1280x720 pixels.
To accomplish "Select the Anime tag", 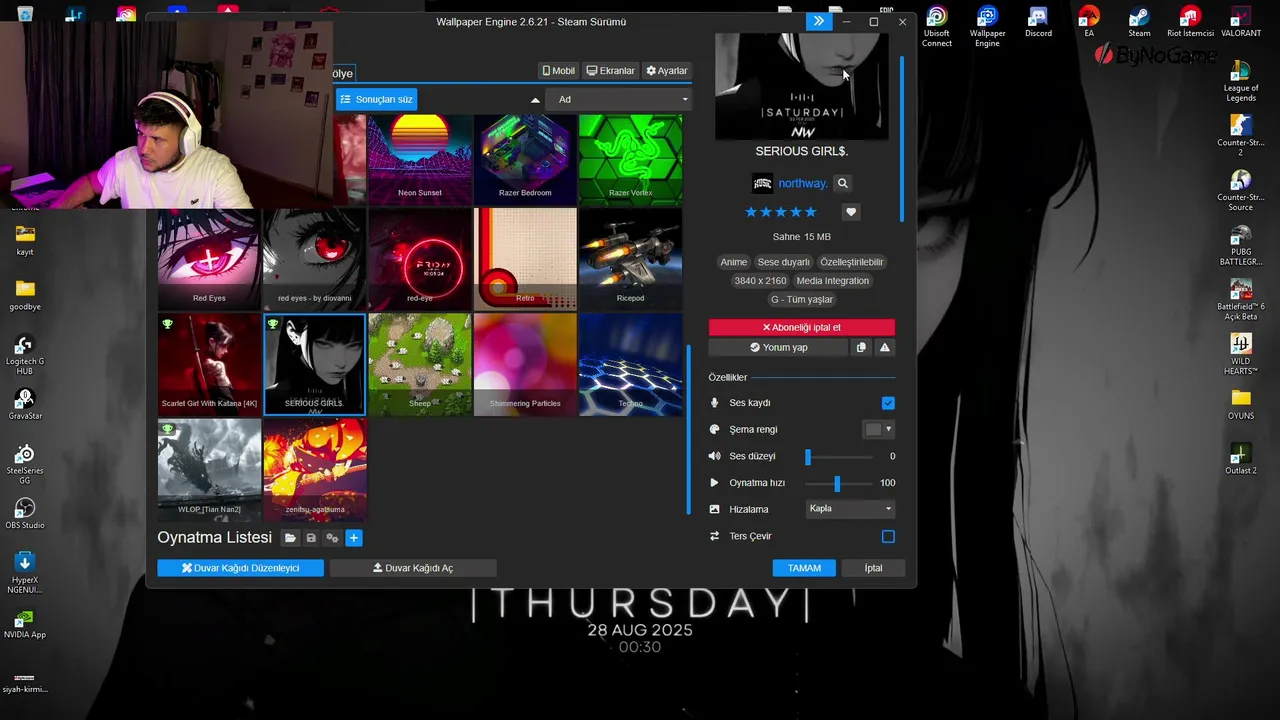I will (x=734, y=262).
